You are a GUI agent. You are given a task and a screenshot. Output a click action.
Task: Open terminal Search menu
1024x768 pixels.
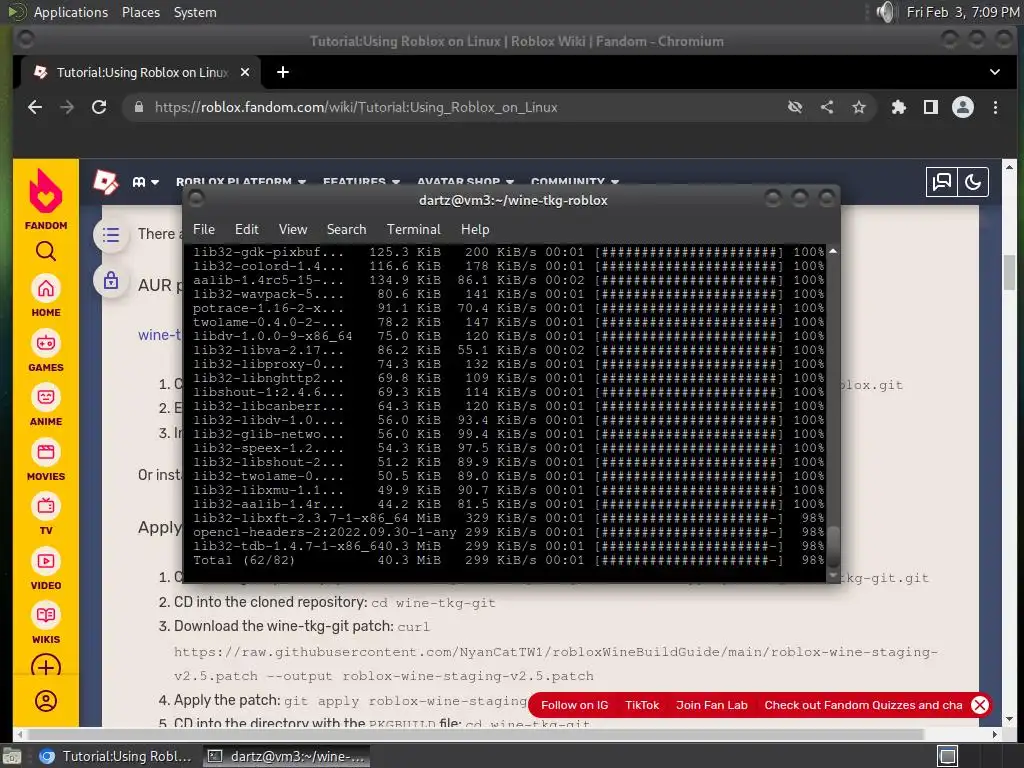[x=346, y=229]
